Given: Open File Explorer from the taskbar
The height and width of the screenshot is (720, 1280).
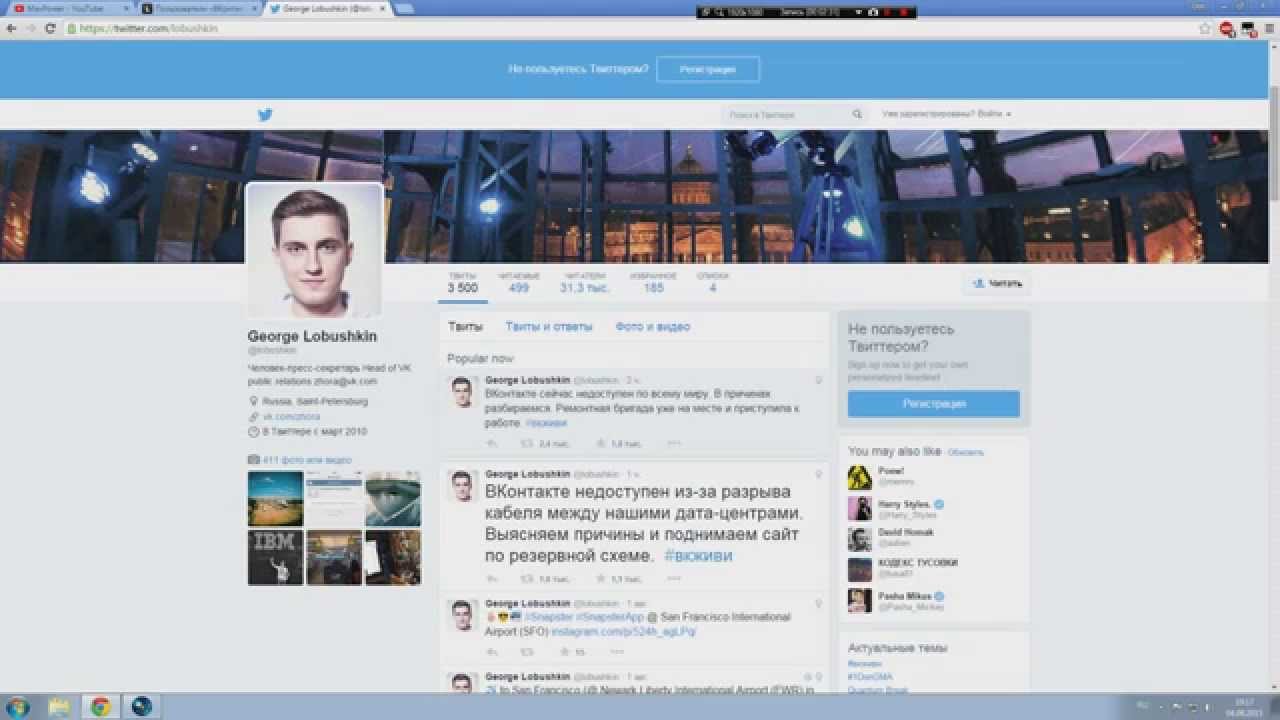Looking at the screenshot, I should click(60, 707).
